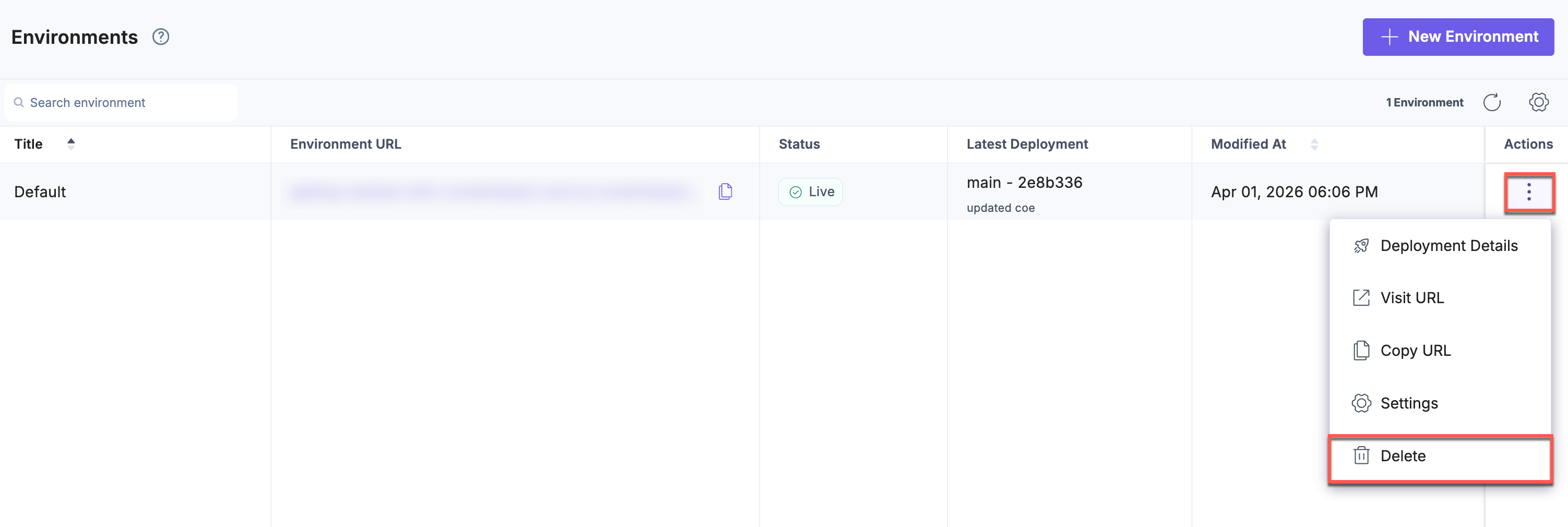
Task: Click the external link icon beside Visit URL
Action: coord(1362,297)
